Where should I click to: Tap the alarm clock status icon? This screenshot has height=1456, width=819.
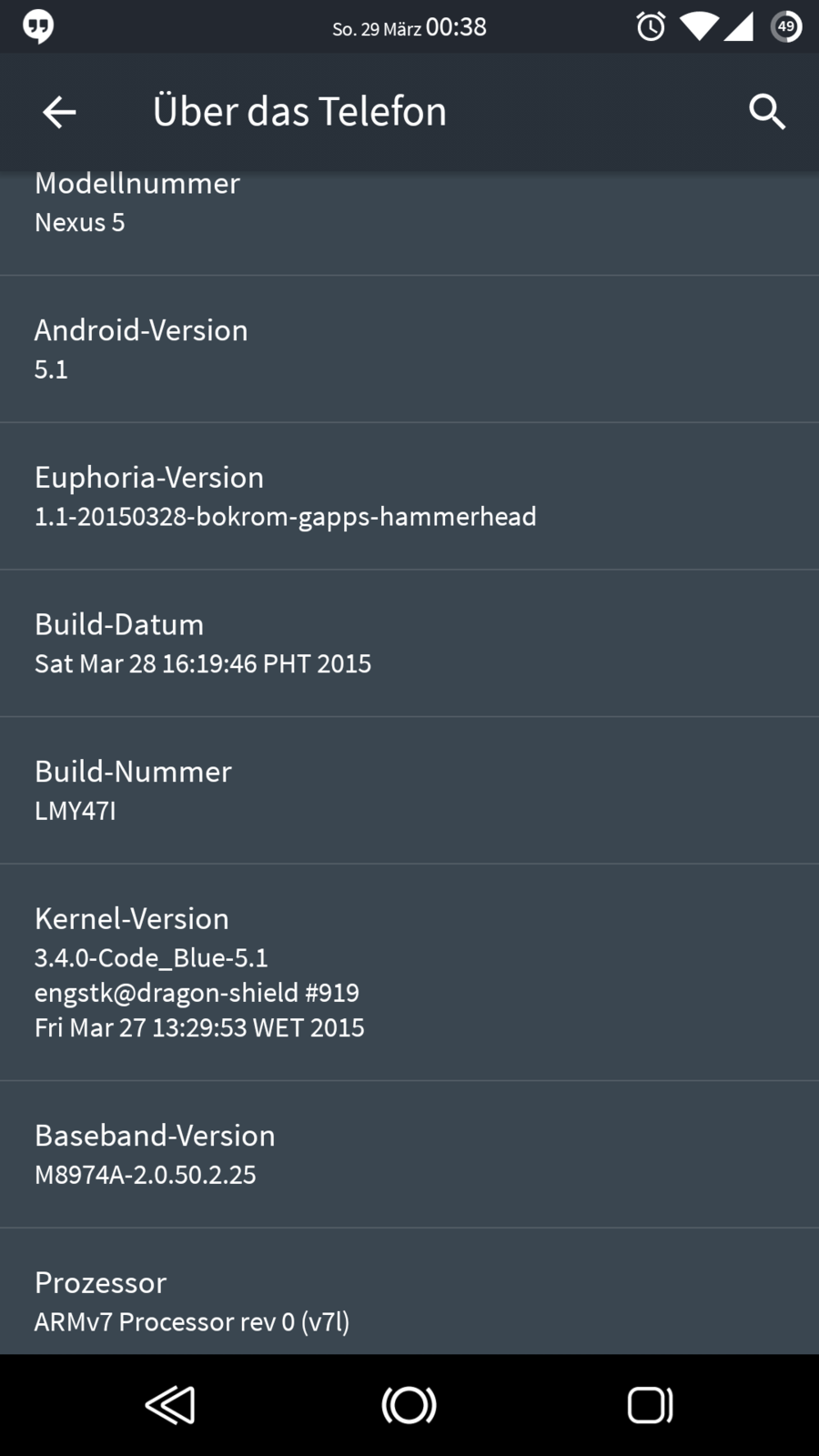tap(651, 27)
